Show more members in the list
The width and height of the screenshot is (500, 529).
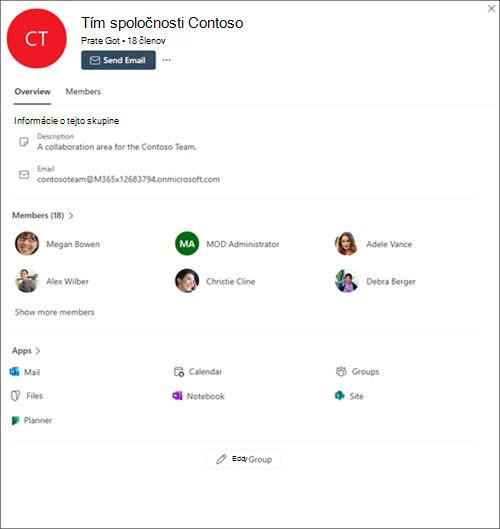tap(55, 312)
